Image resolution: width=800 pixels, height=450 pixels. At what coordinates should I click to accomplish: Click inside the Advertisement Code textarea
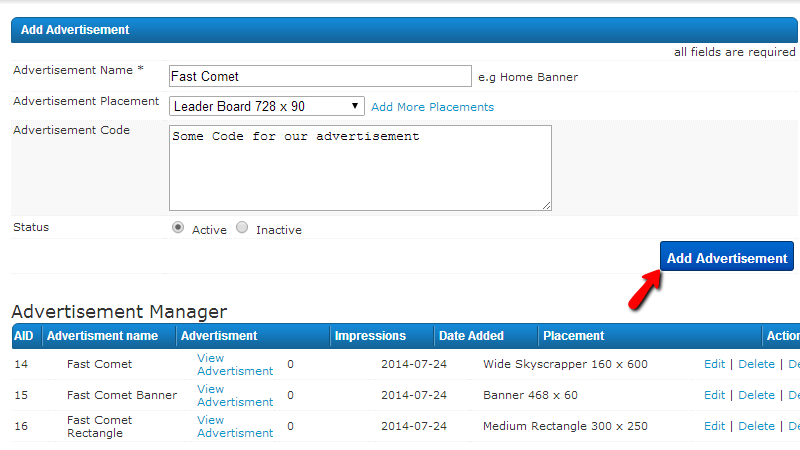coord(360,167)
